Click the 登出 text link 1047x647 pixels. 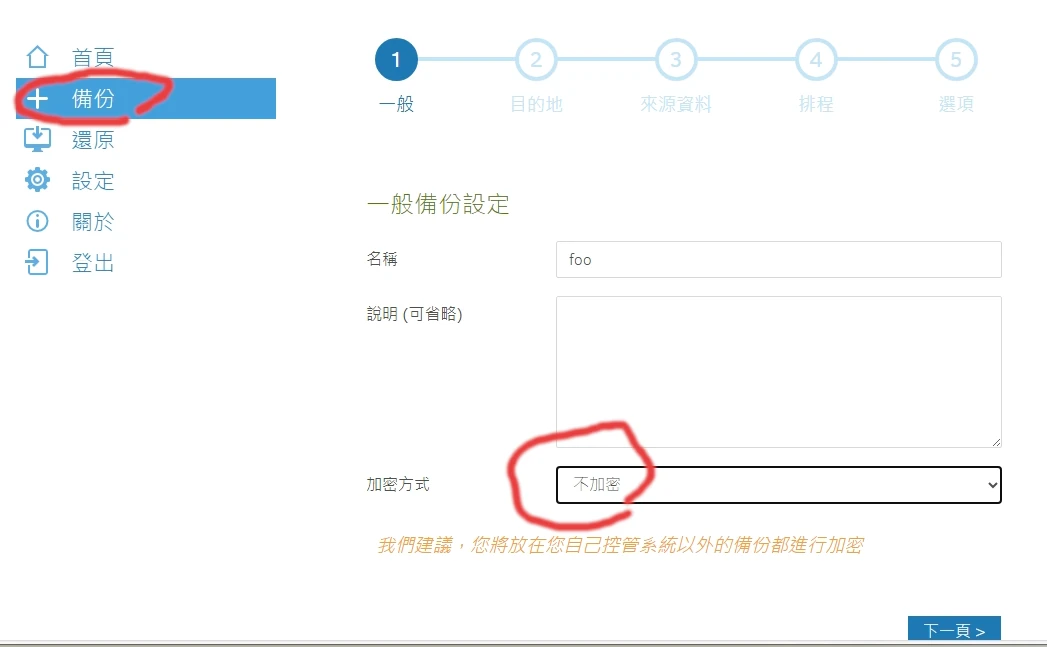(93, 263)
